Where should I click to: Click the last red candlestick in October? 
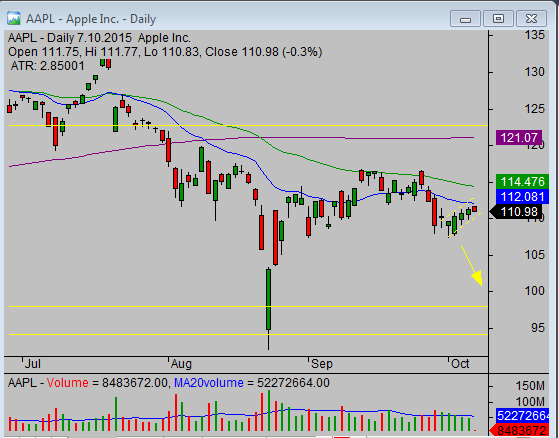(x=475, y=209)
